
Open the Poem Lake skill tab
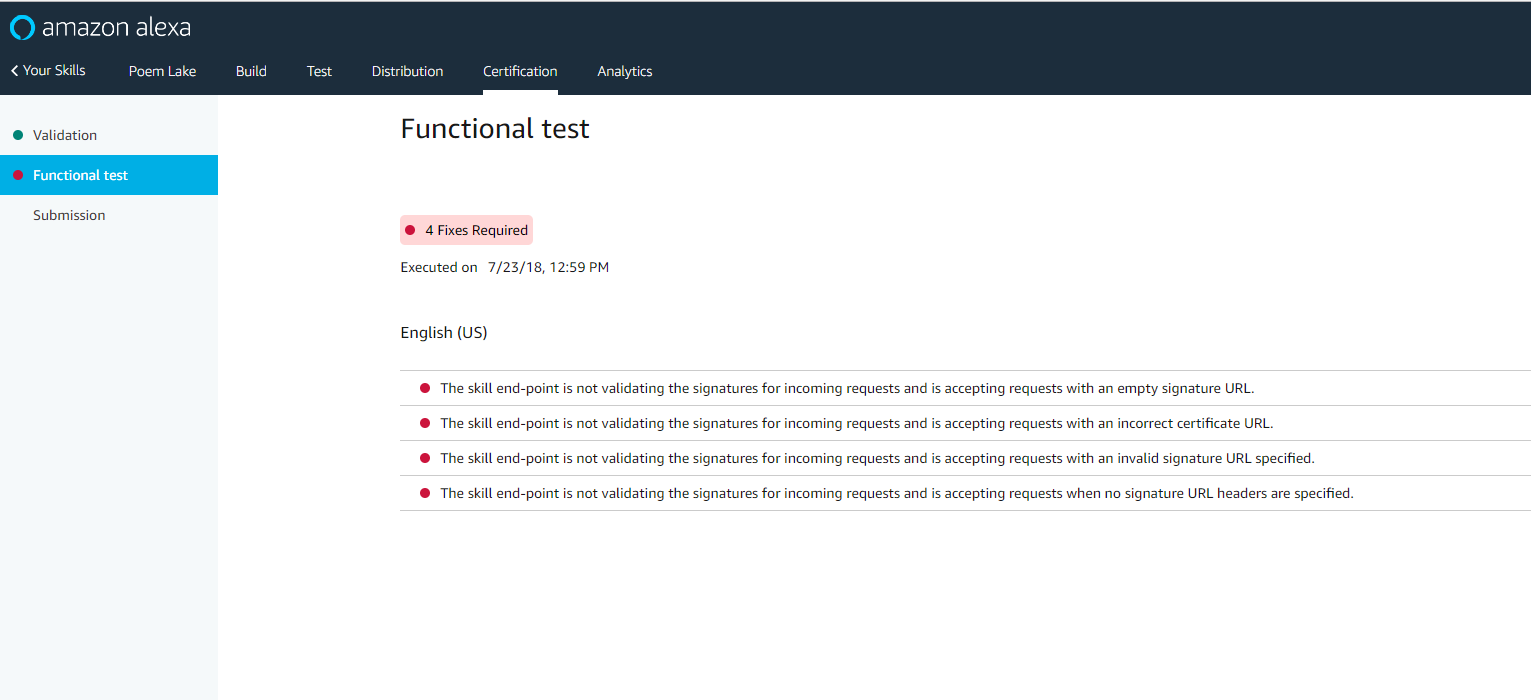pos(162,71)
